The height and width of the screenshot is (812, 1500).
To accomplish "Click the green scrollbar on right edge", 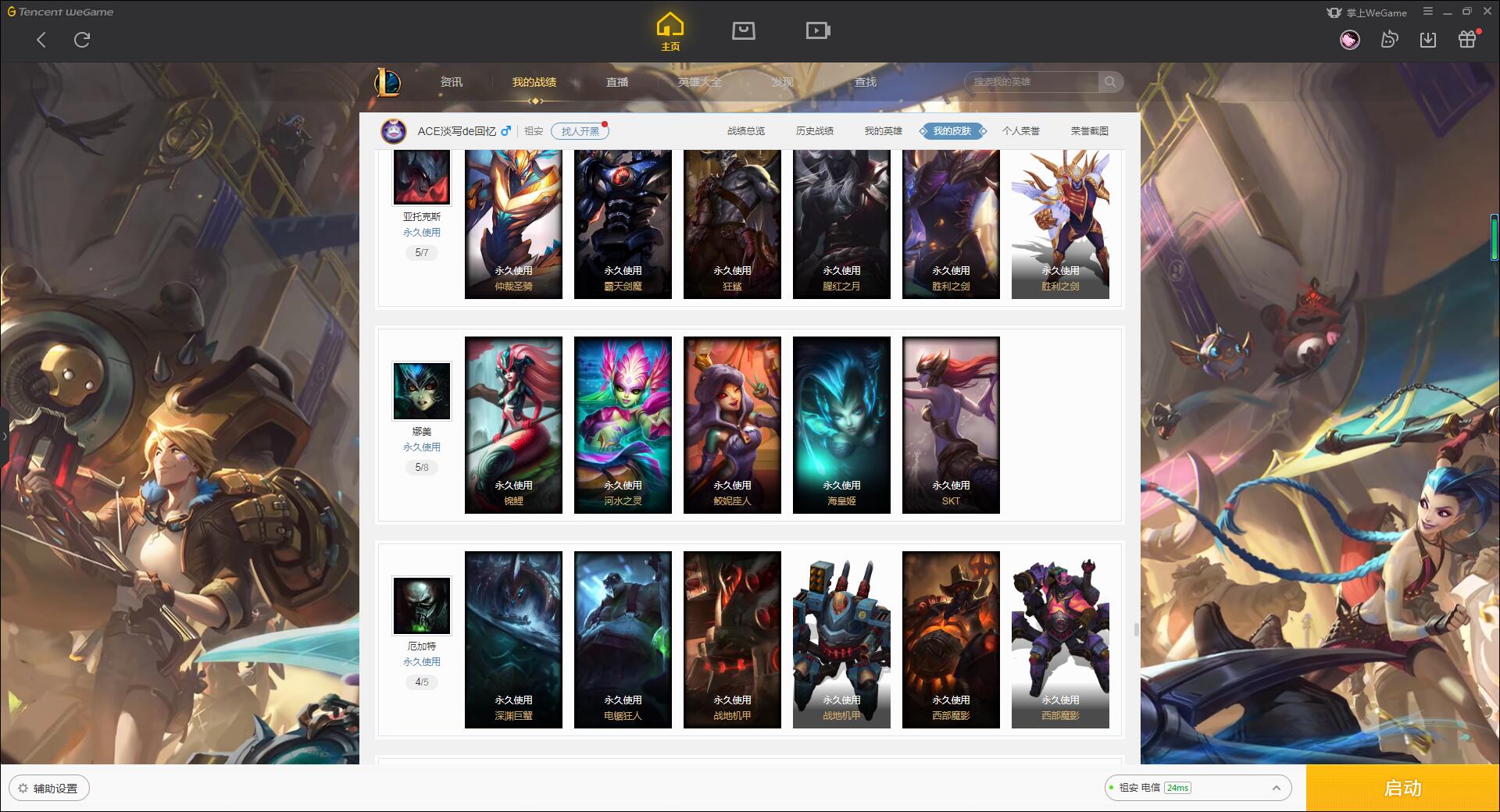I will (1495, 237).
